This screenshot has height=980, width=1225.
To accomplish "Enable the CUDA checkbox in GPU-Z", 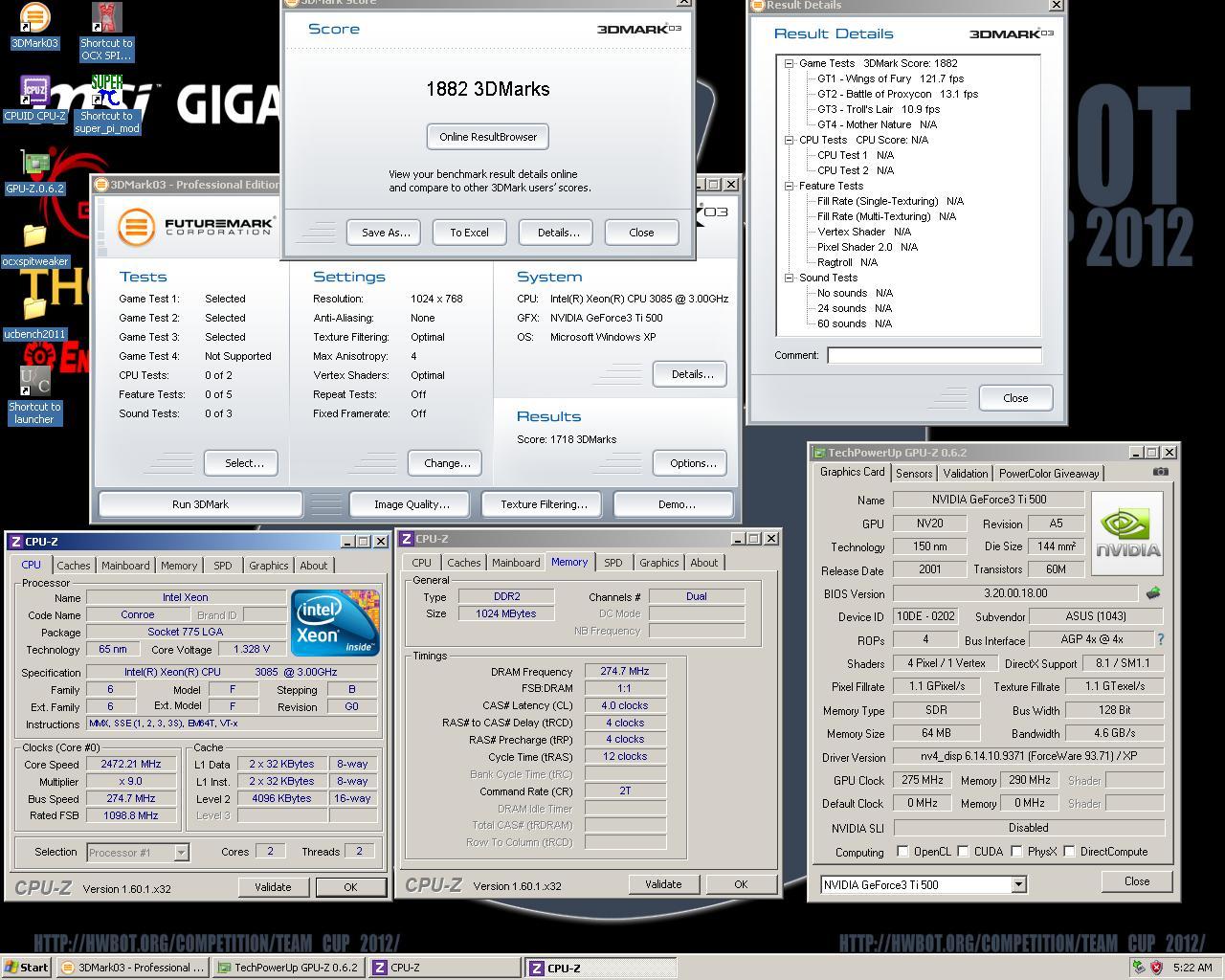I will (963, 851).
